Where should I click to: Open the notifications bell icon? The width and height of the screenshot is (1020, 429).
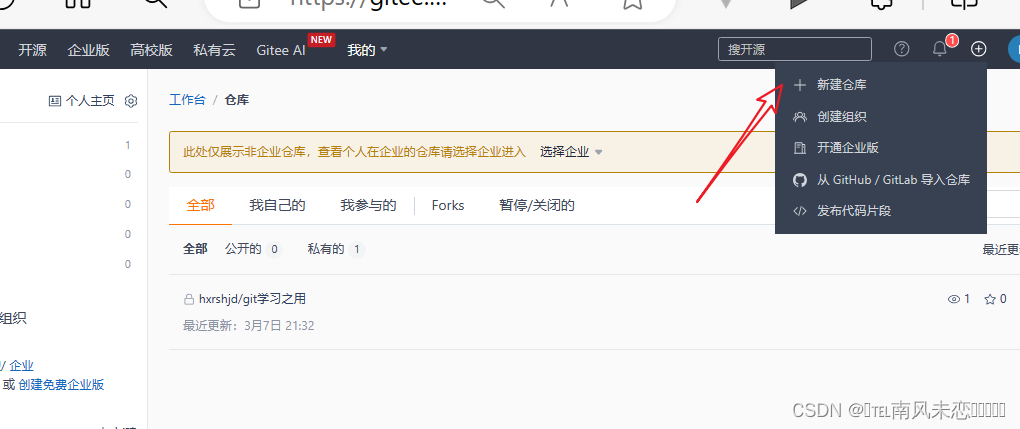tap(939, 49)
